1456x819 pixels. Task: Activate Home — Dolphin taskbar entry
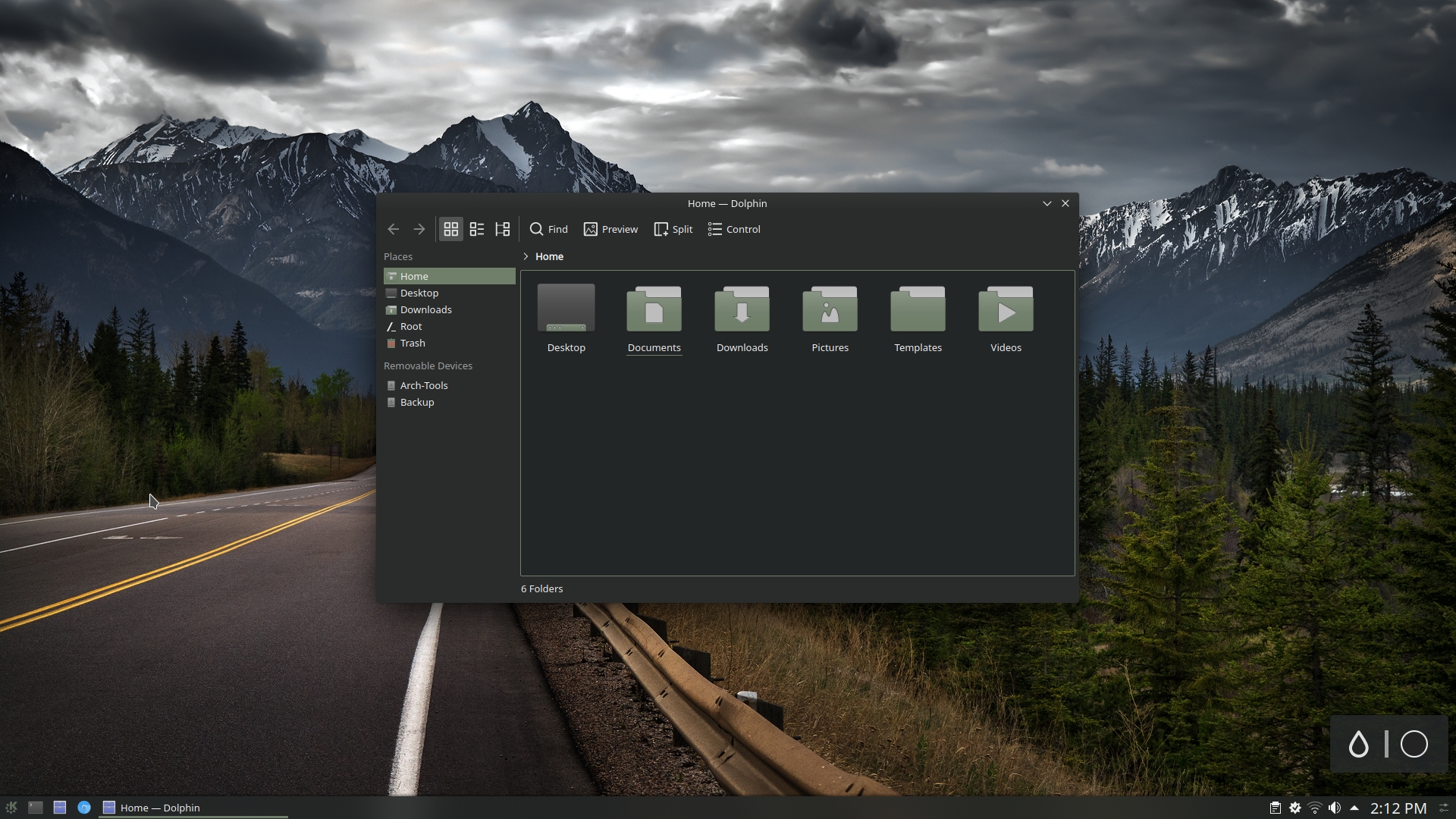pos(193,808)
